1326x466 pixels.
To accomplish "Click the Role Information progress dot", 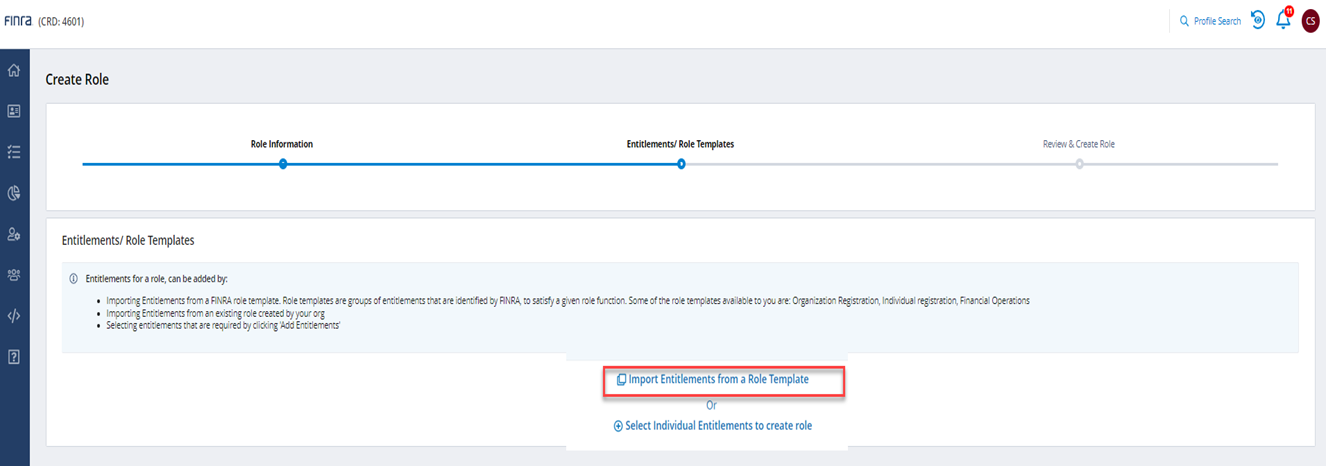I will (x=283, y=164).
